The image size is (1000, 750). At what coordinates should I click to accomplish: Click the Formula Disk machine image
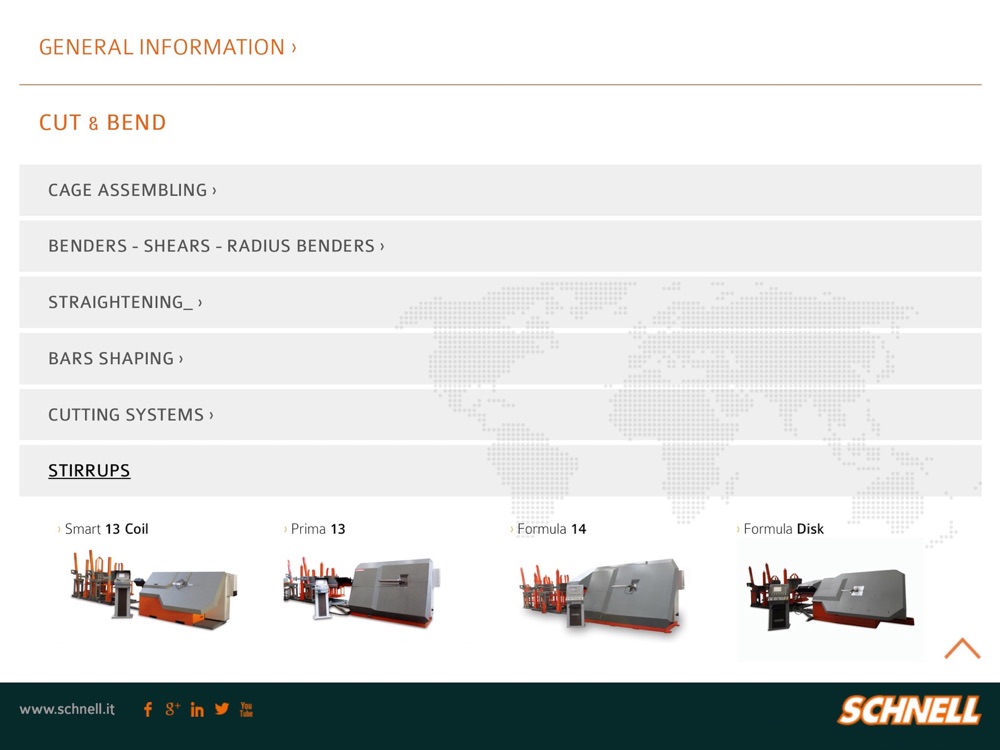[x=830, y=598]
